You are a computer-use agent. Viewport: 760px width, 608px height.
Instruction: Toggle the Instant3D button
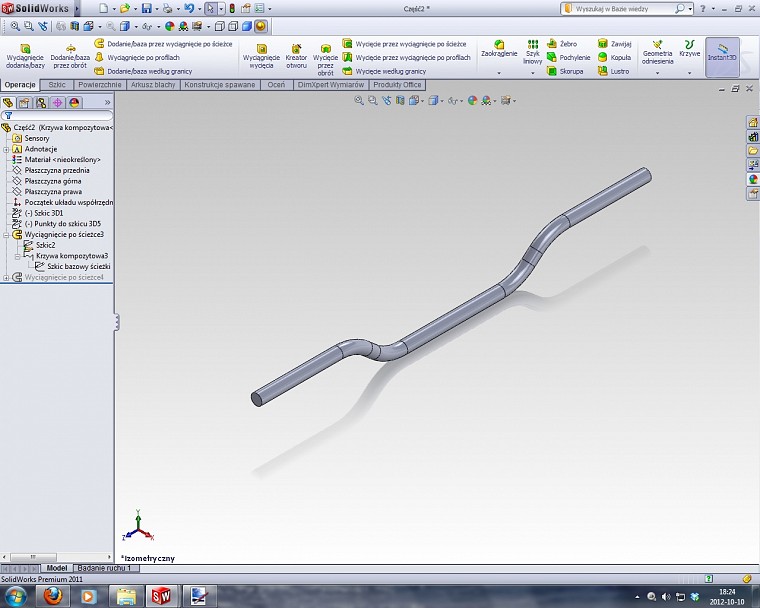coord(722,57)
